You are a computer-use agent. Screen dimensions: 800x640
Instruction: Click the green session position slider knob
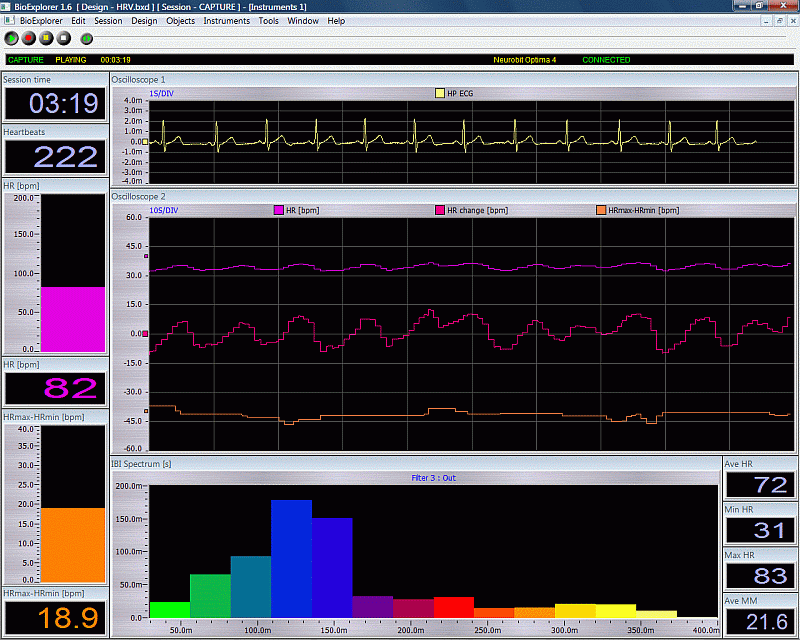coord(87,38)
